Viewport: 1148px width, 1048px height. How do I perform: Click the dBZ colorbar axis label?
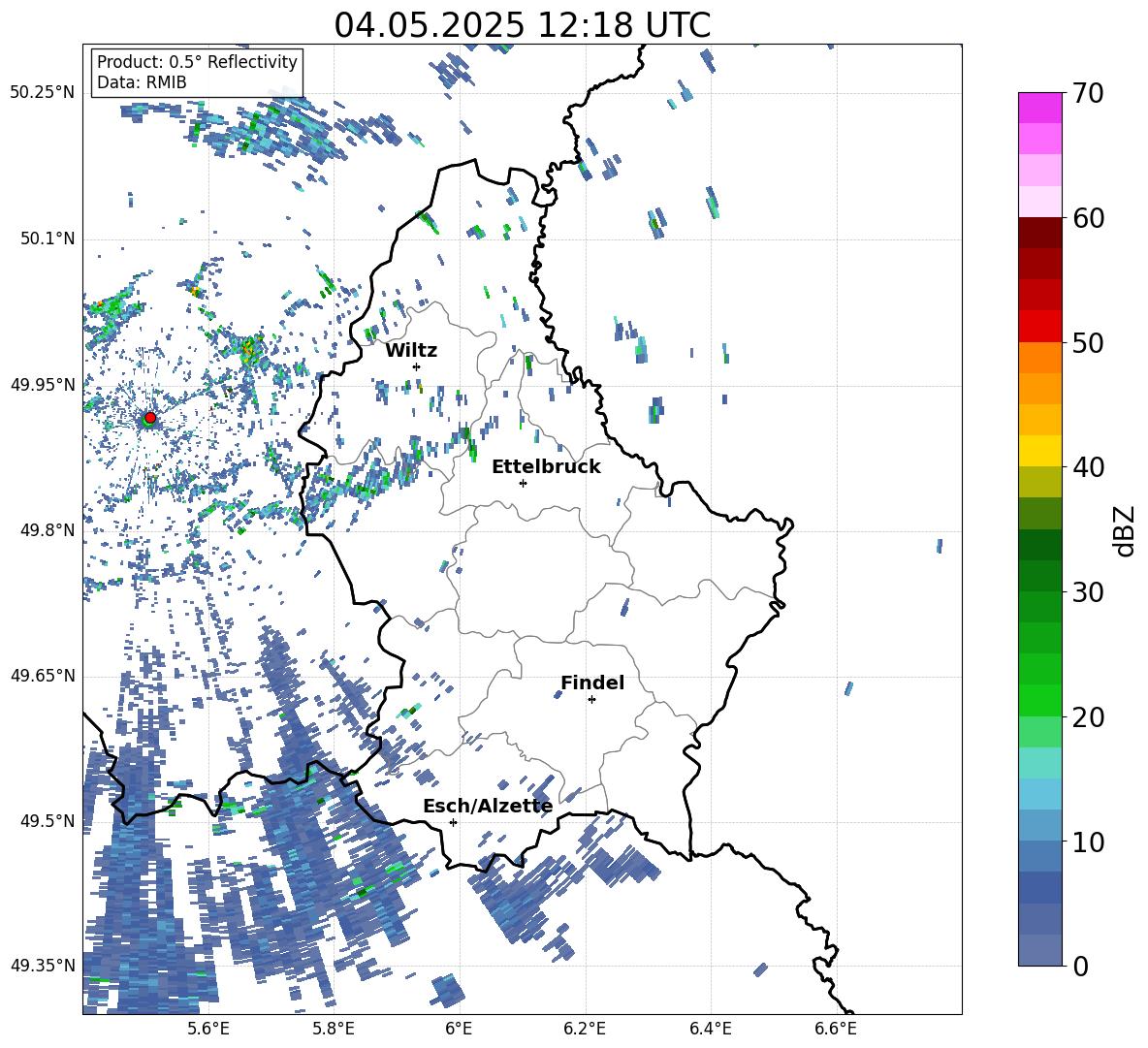tap(1125, 530)
